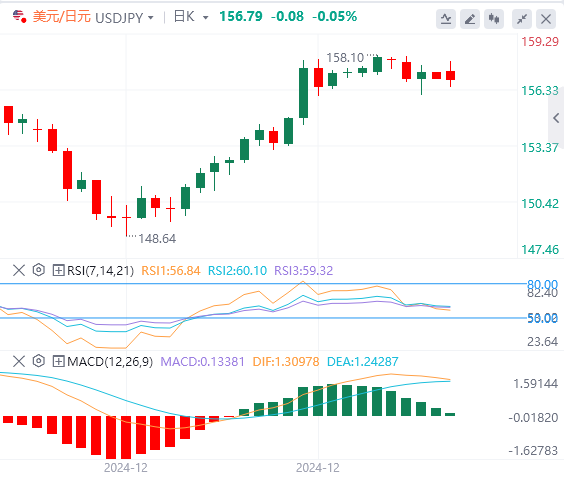This screenshot has width=564, height=477.
Task: Close the chart with top-right X
Action: (546, 19)
